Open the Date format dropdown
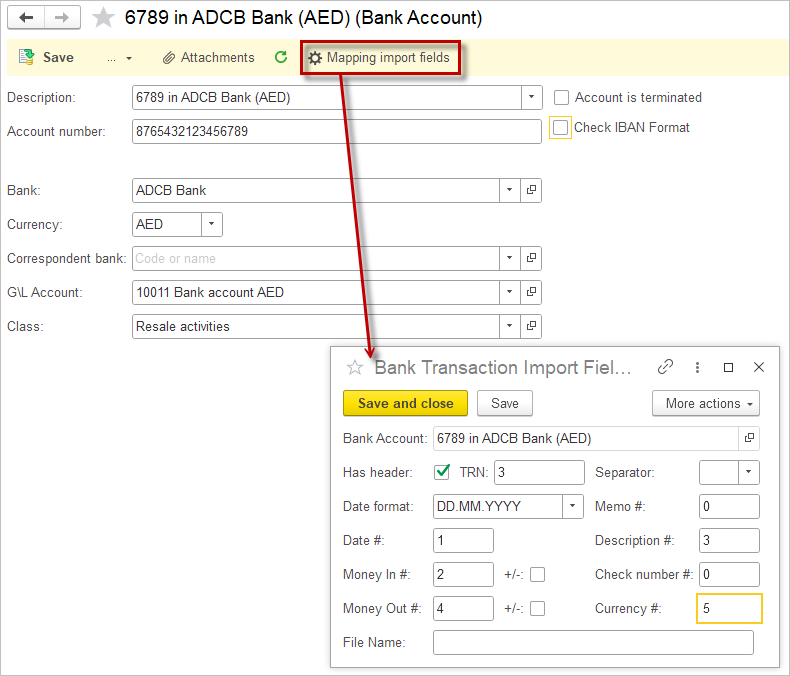790x676 pixels. click(x=572, y=506)
